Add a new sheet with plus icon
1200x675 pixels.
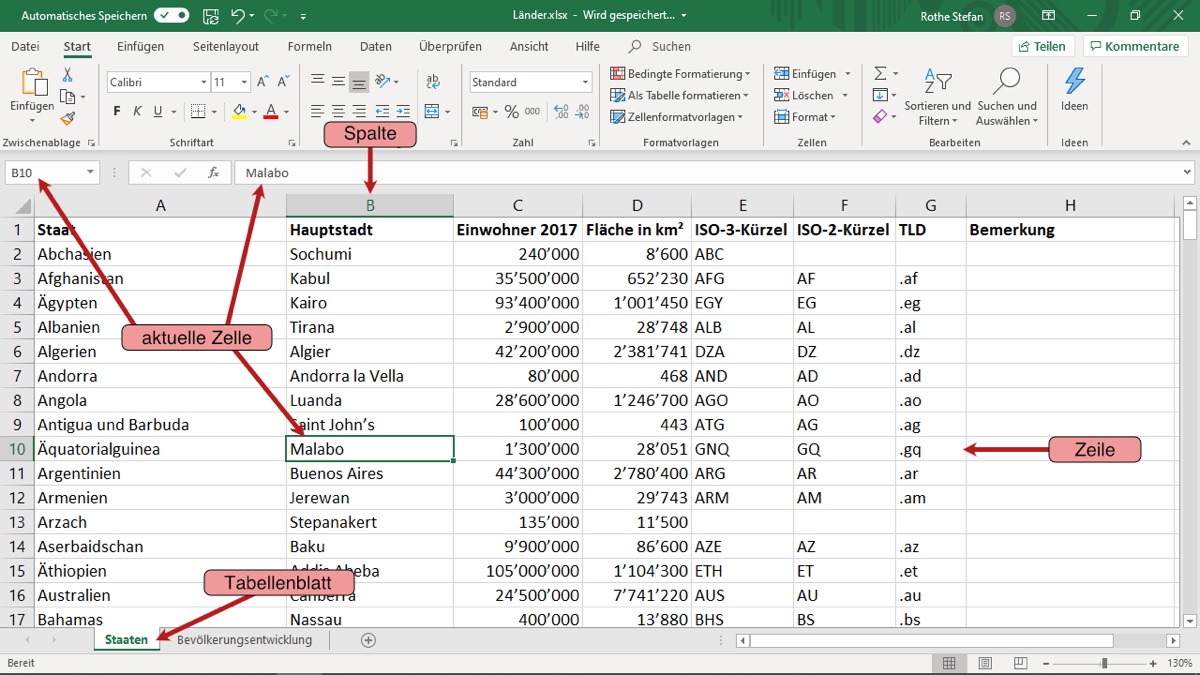(368, 640)
